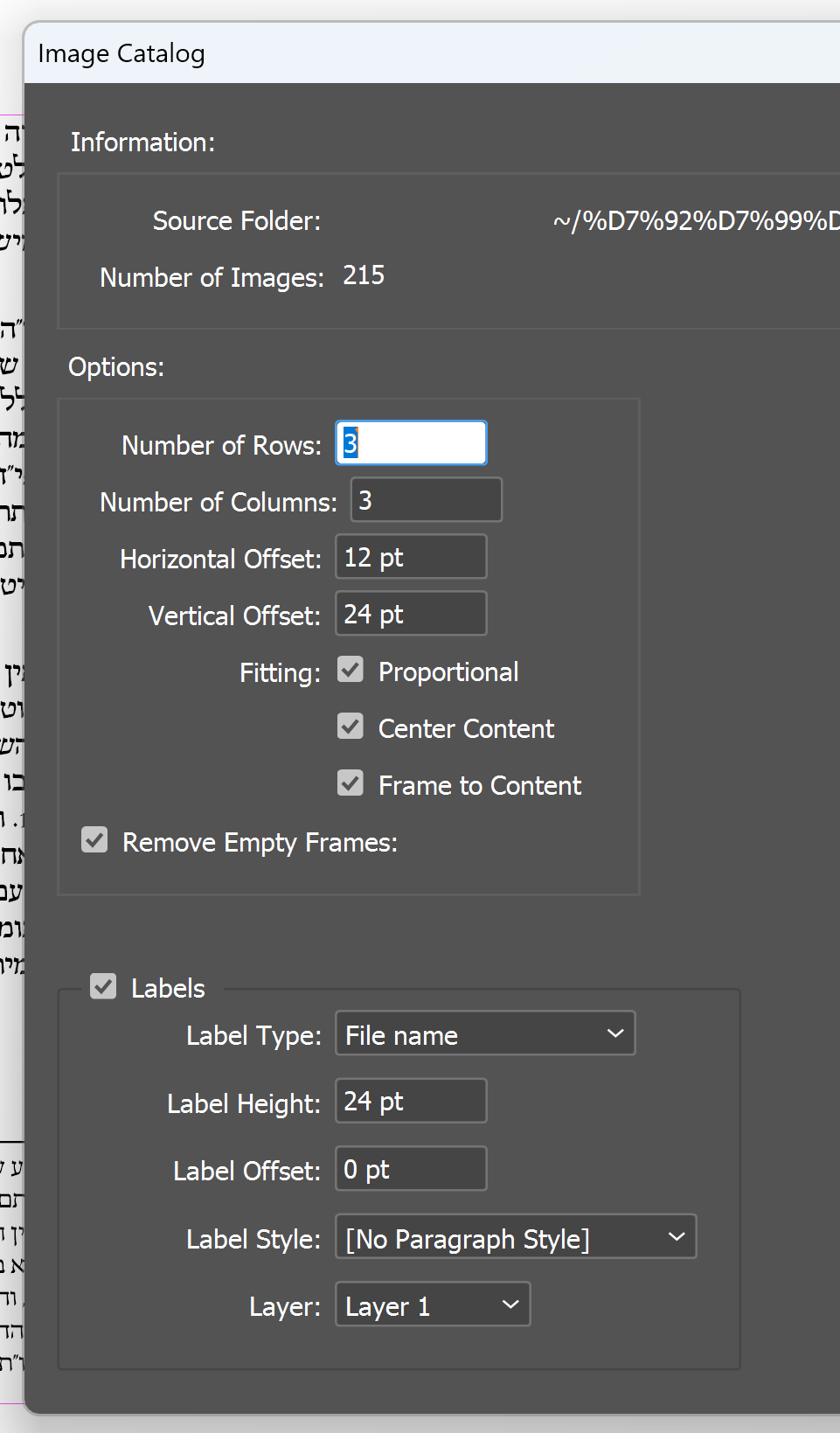Image resolution: width=840 pixels, height=1433 pixels.
Task: Toggle the Remove Empty Frames checkbox
Action: (94, 840)
